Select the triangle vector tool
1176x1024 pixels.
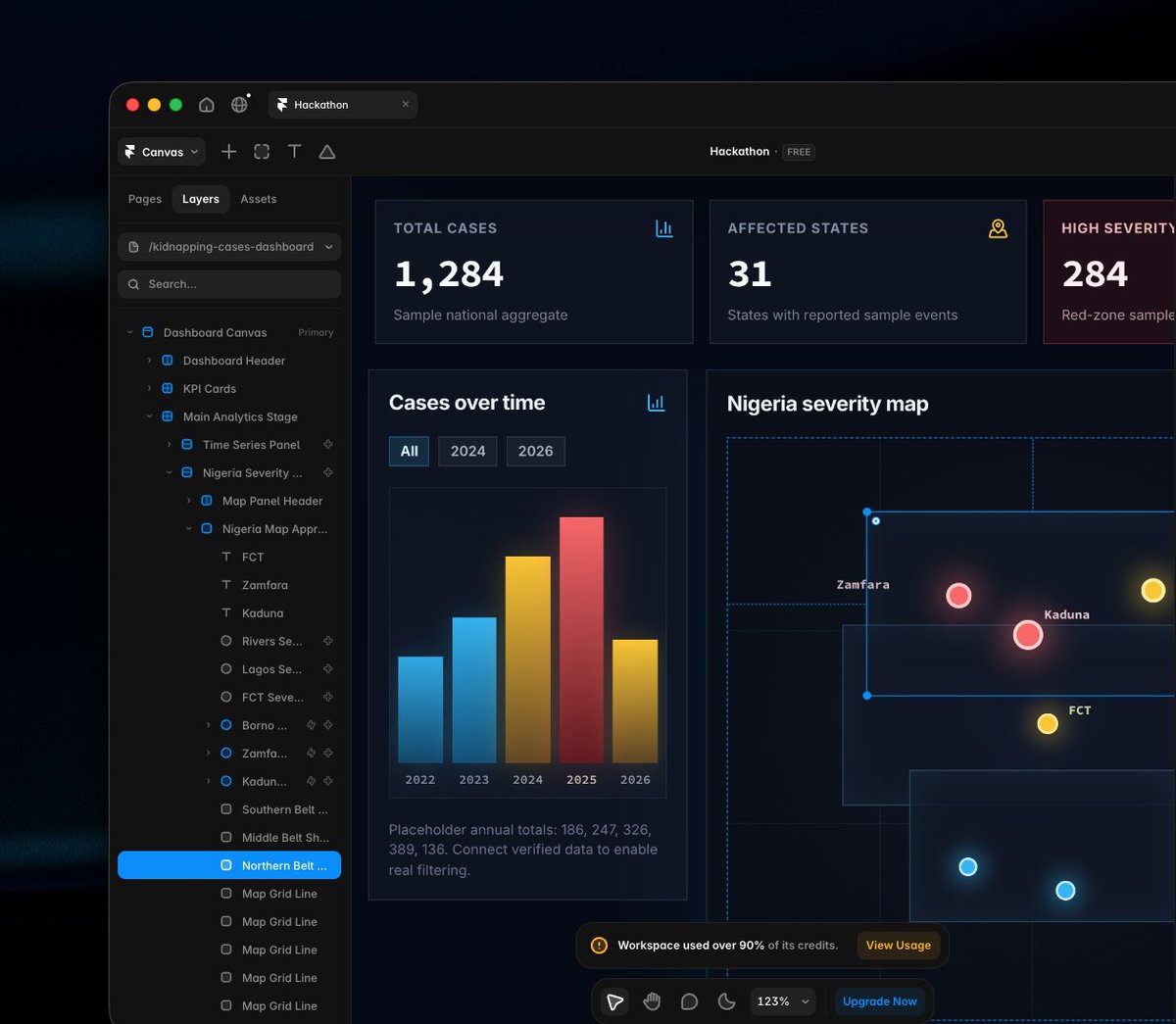[327, 152]
